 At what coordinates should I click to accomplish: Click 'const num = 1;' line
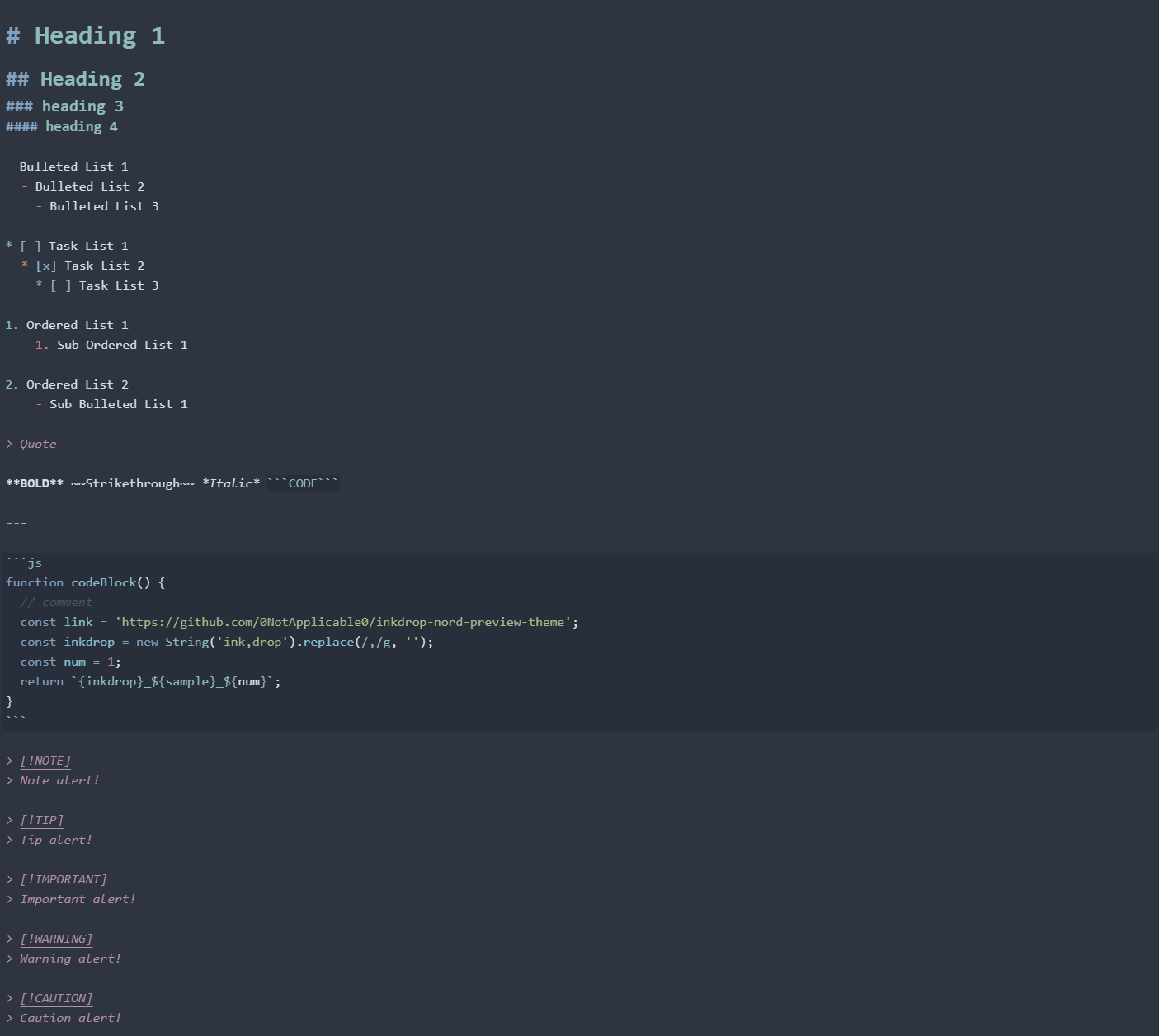[x=71, y=662]
